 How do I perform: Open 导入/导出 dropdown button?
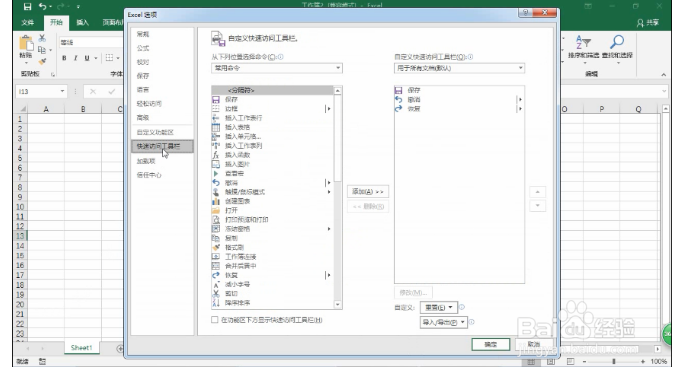click(x=443, y=322)
